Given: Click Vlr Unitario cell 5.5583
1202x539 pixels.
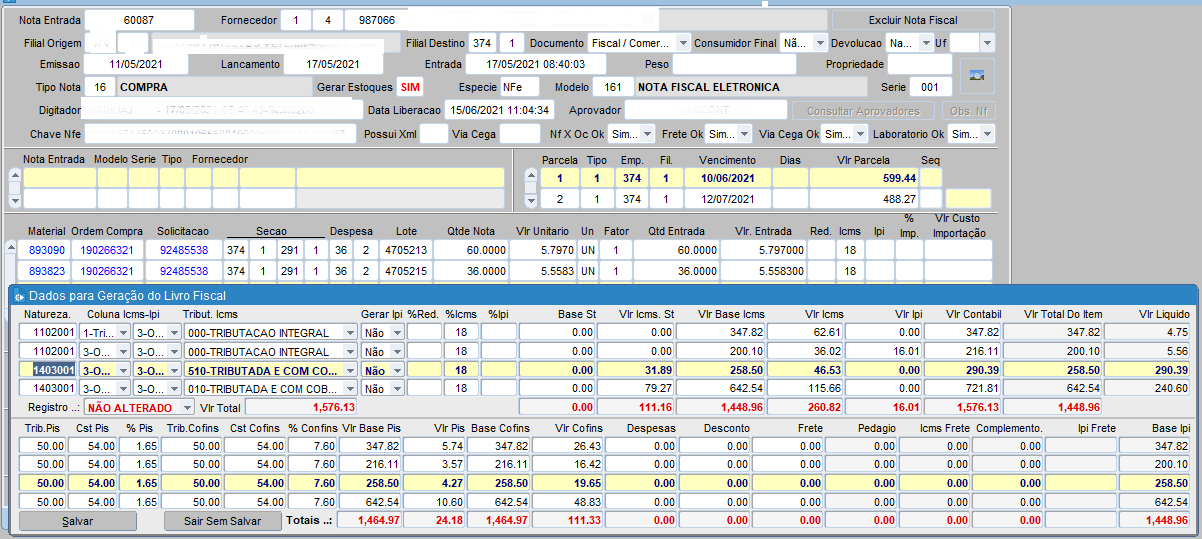Looking at the screenshot, I should point(545,271).
